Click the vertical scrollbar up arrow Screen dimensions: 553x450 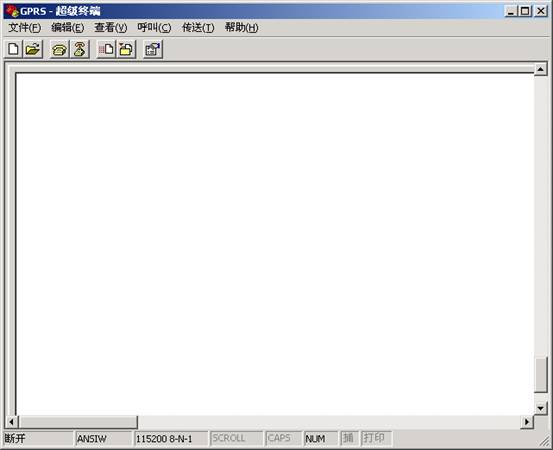coord(540,69)
